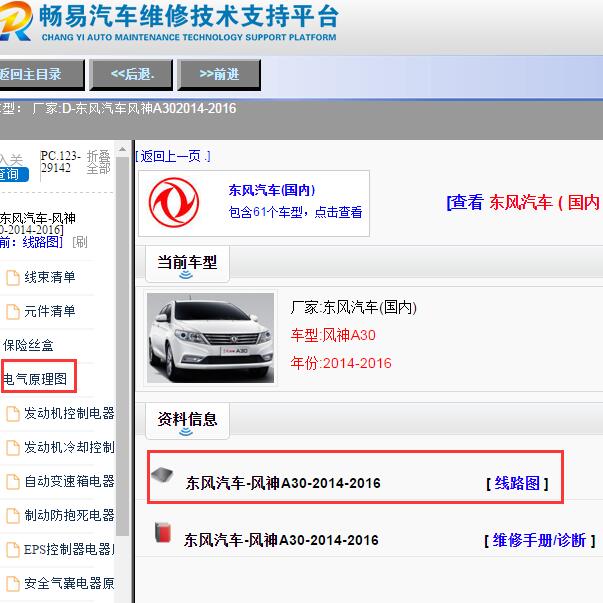
Task: Click the platform logo R icon
Action: [x=16, y=21]
